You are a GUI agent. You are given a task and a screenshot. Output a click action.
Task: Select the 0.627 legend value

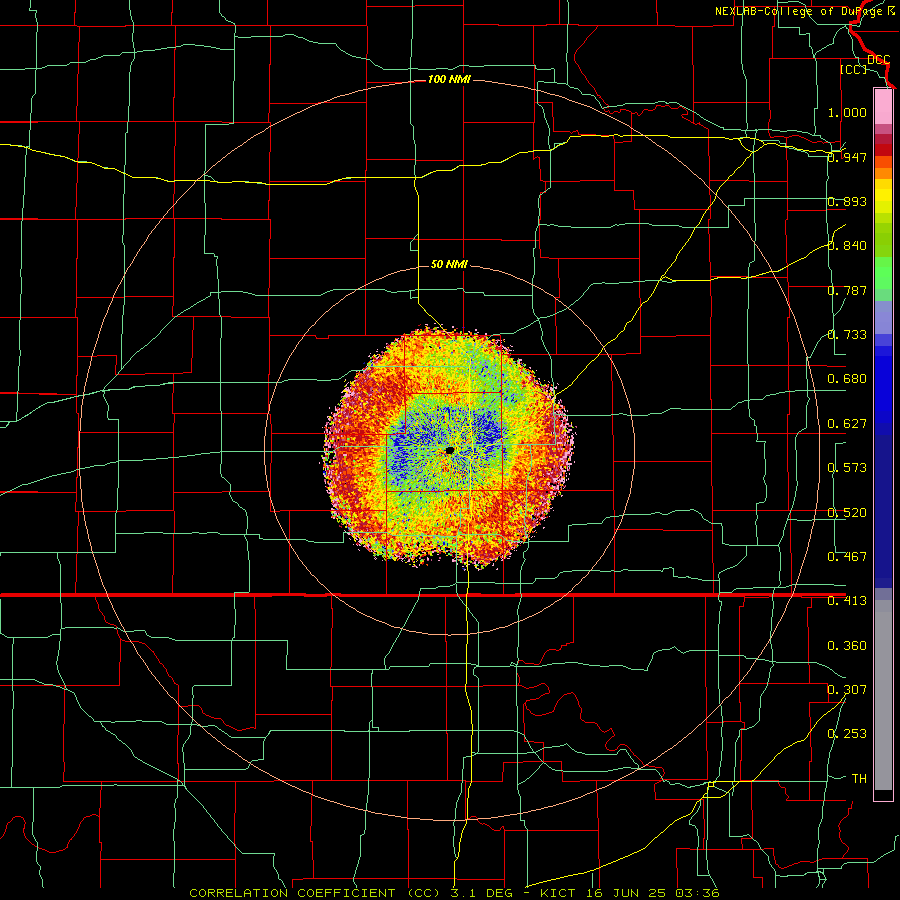847,424
